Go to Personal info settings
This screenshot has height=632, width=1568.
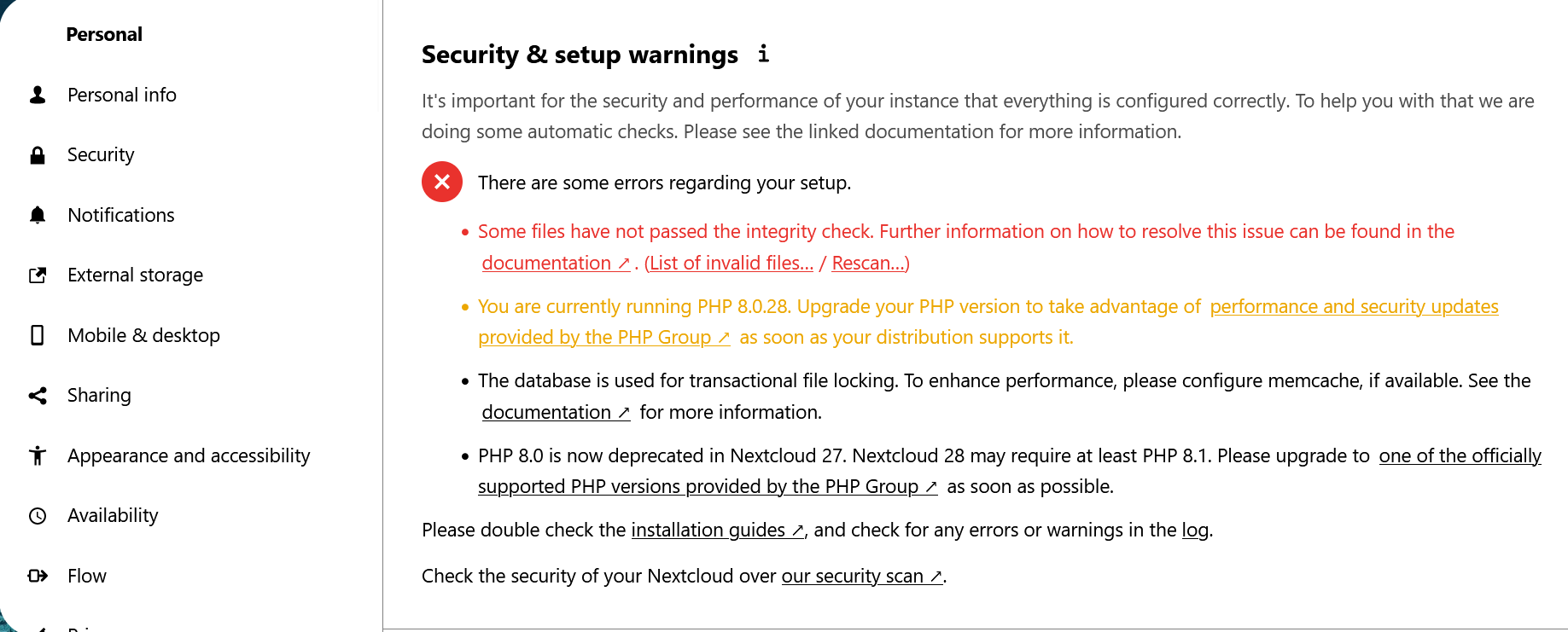122,95
